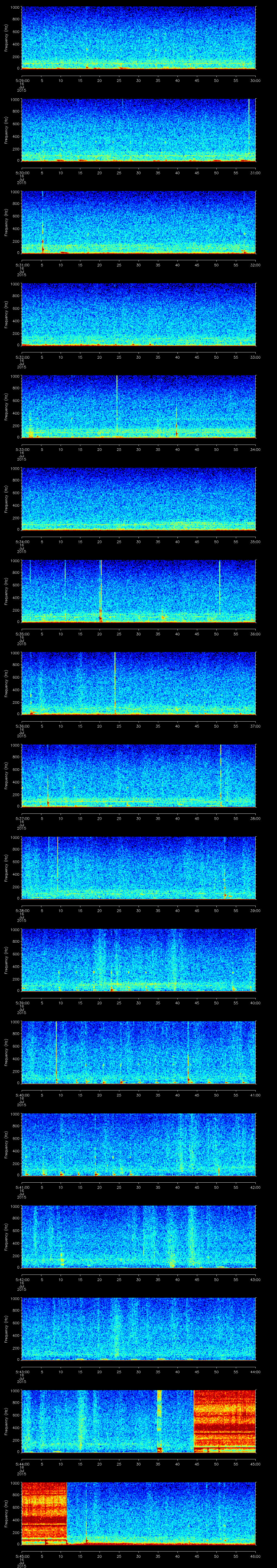Click the 5:40:00 start time label
Viewport: 277px width, 1568px height.
click(22, 1095)
